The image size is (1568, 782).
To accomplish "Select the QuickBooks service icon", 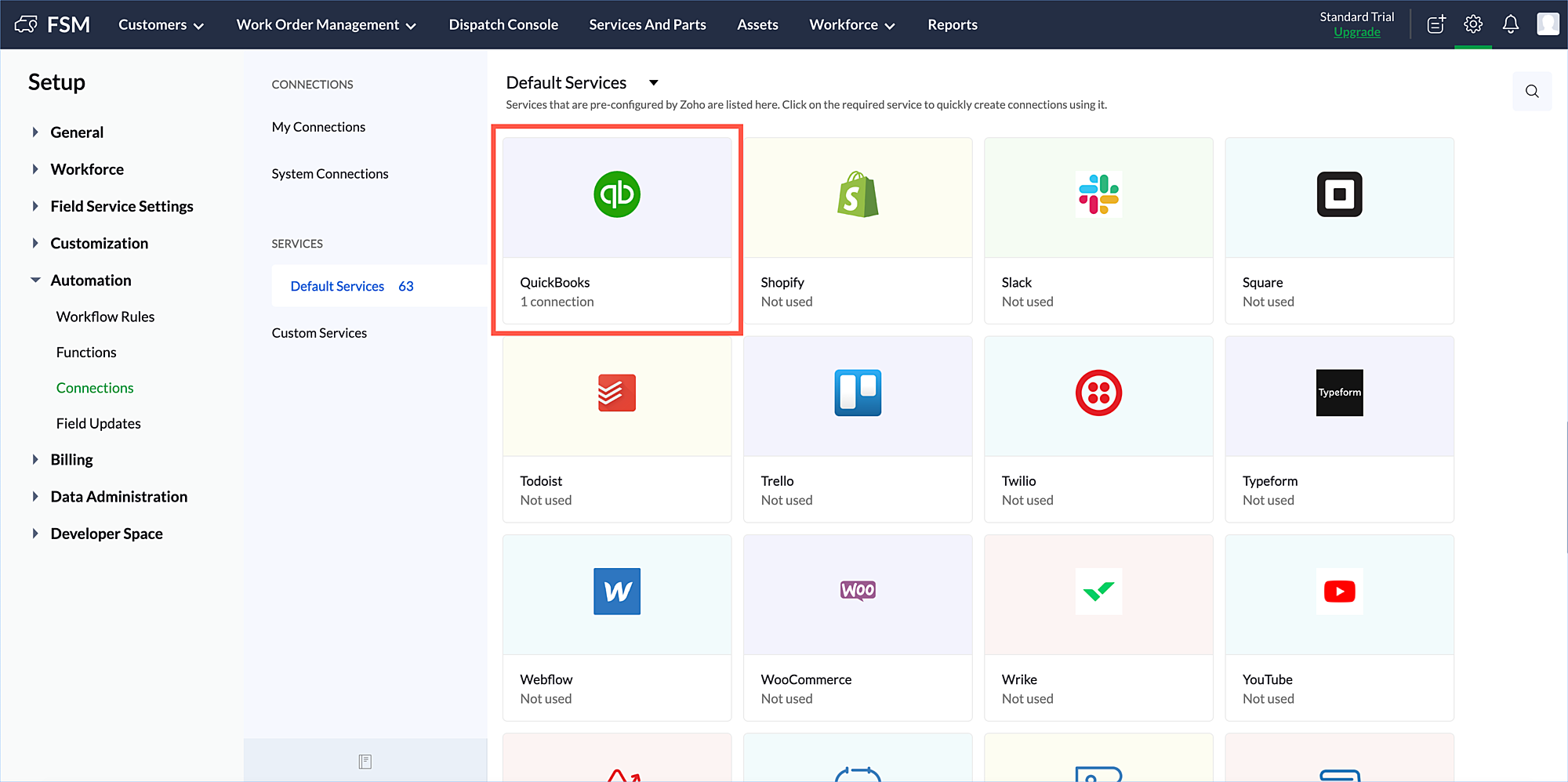I will coord(617,194).
